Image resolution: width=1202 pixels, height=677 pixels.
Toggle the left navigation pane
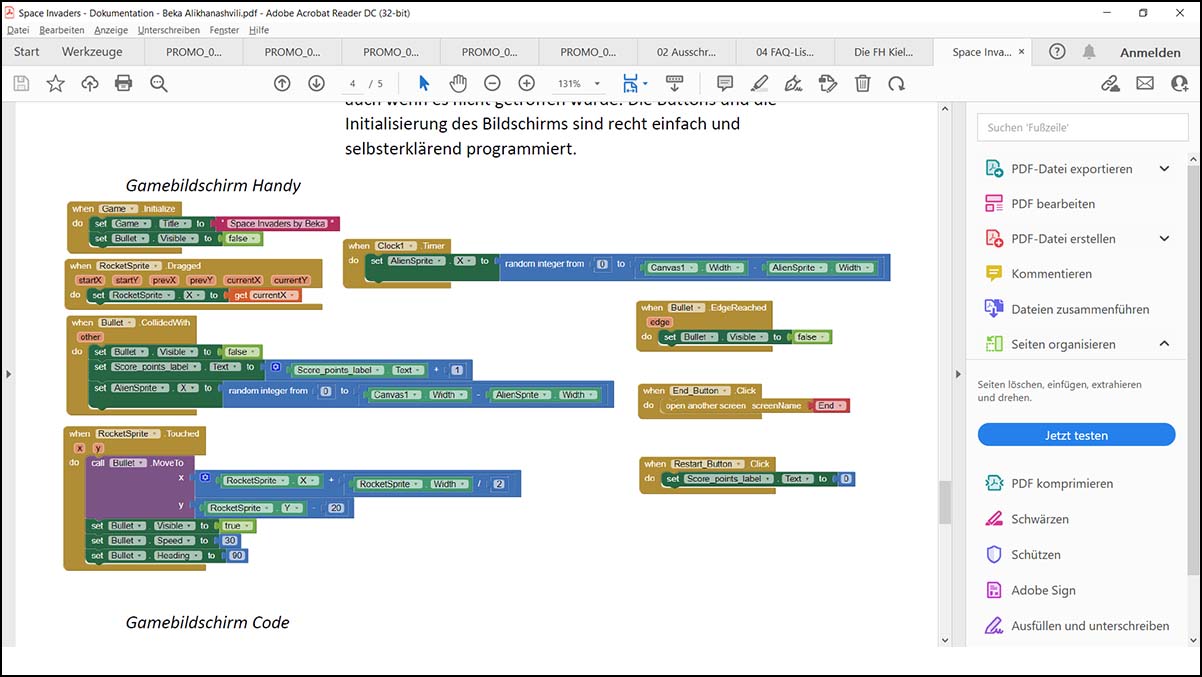[x=8, y=374]
